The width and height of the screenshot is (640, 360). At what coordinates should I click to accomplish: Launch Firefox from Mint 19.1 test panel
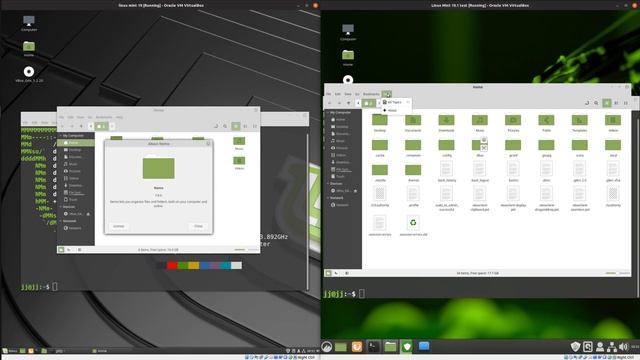(357, 347)
